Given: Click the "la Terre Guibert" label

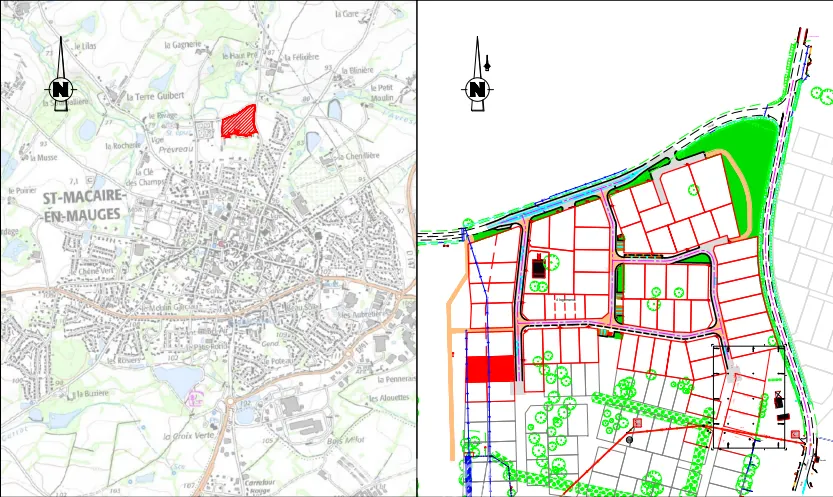Looking at the screenshot, I should (x=155, y=96).
